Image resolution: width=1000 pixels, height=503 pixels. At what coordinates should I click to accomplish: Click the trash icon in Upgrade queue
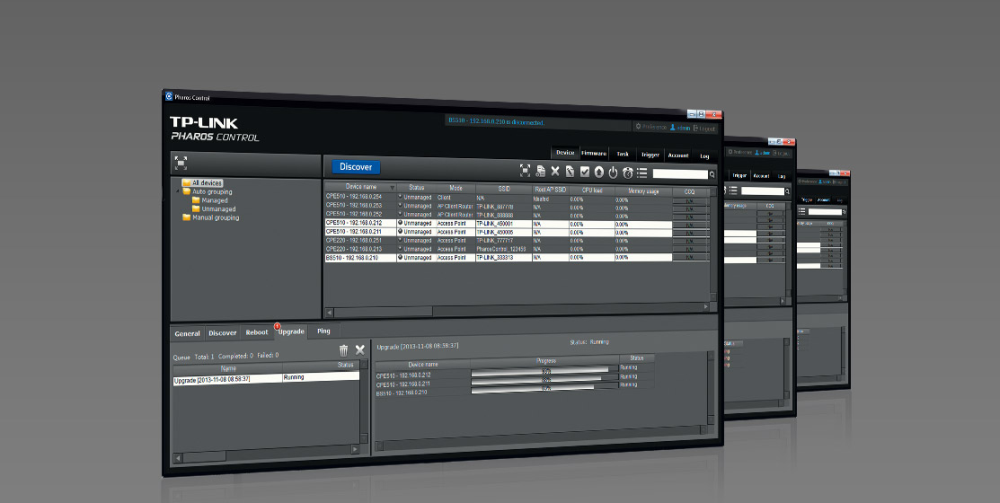point(343,349)
